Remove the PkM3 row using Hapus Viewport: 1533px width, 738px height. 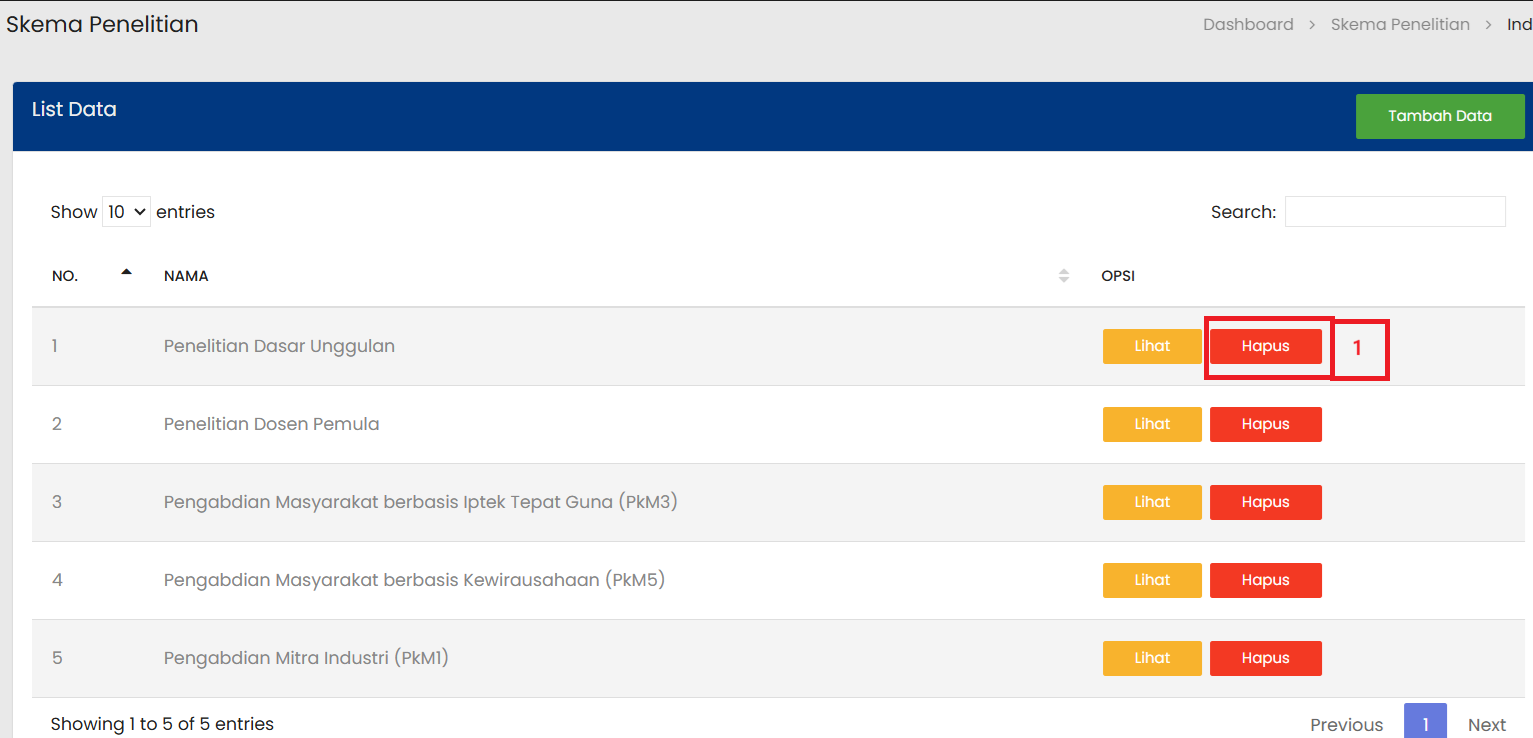pos(1265,502)
